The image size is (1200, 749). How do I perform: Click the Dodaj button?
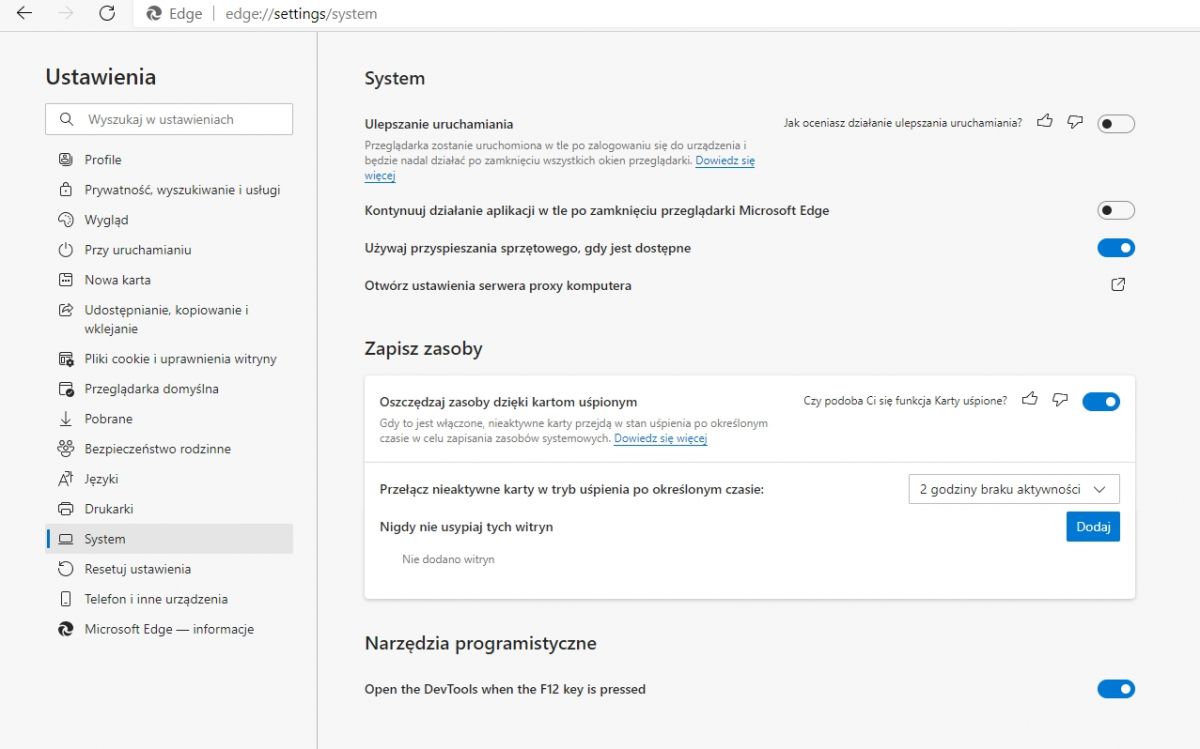[1093, 526]
